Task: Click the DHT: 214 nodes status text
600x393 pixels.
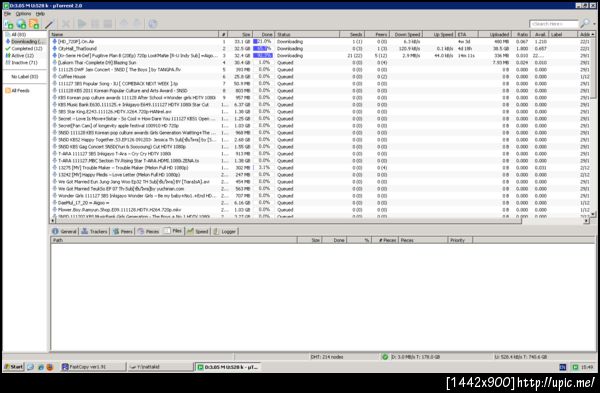Action: pos(326,357)
